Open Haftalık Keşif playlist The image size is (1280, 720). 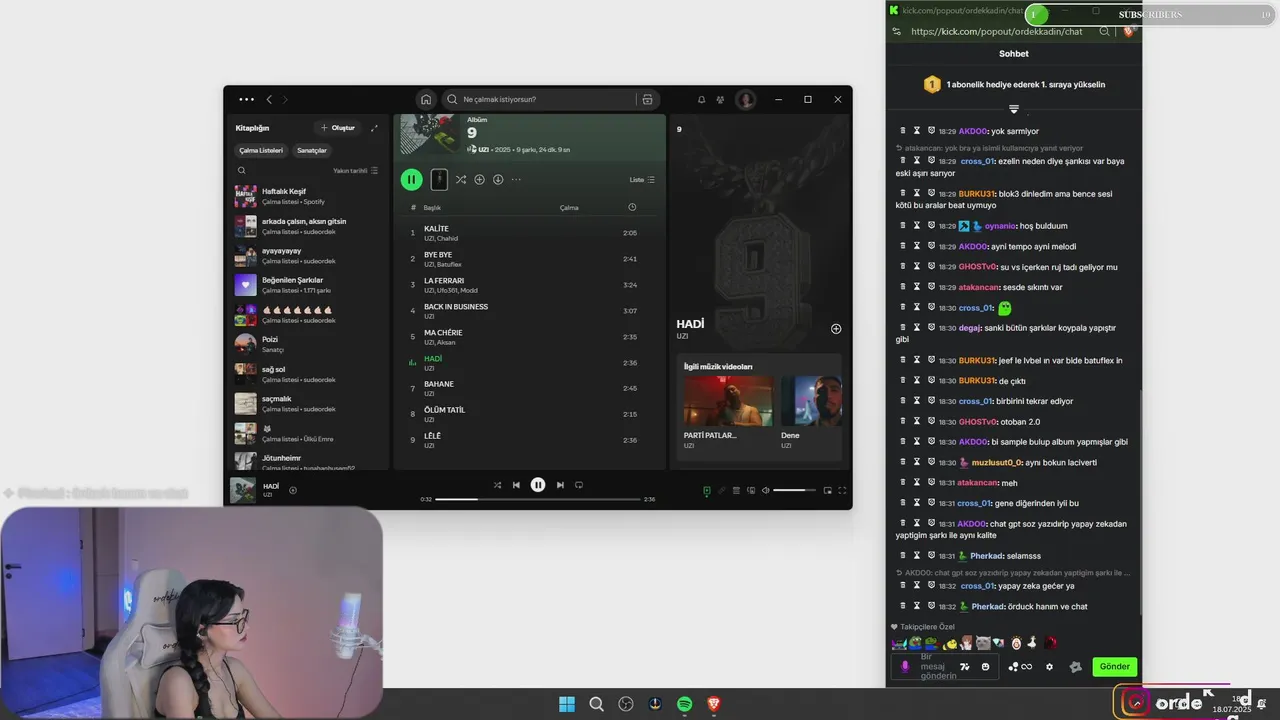click(310, 196)
